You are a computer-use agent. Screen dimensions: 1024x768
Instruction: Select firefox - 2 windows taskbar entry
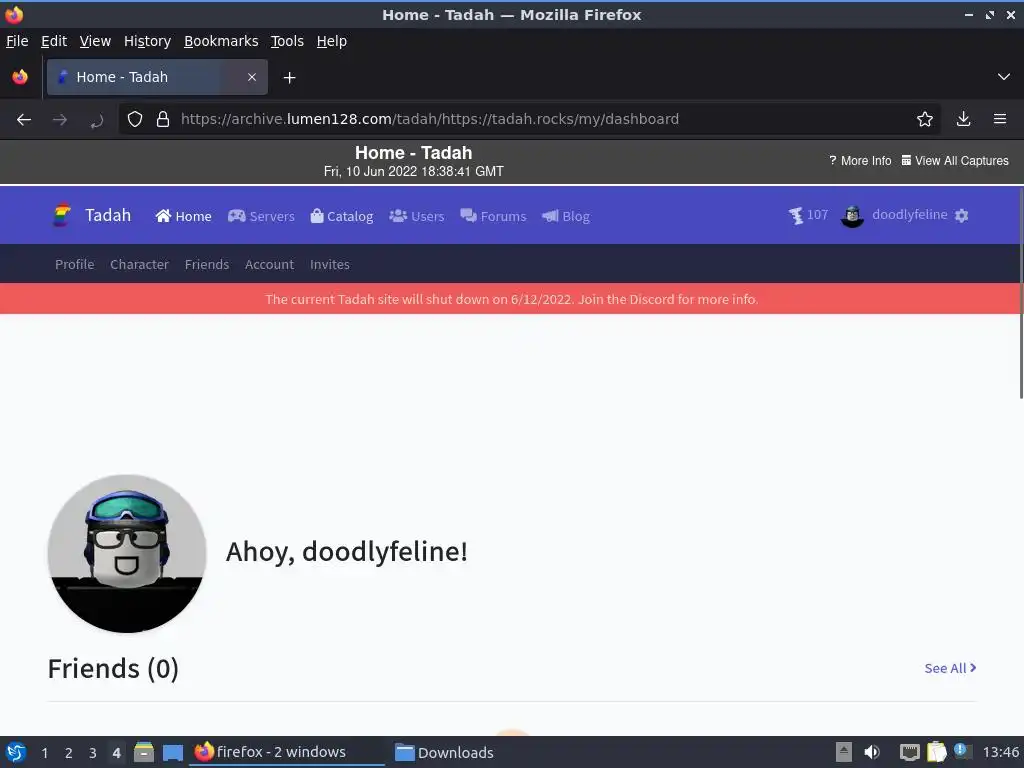[287, 752]
